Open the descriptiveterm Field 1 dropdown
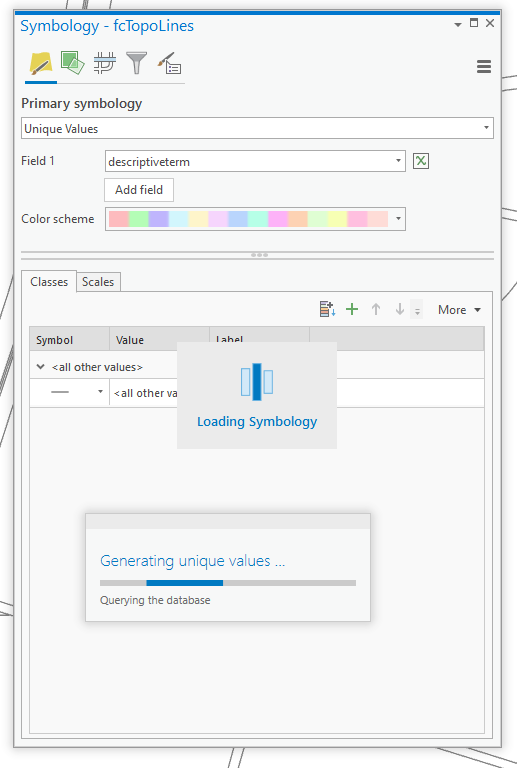 click(x=255, y=161)
